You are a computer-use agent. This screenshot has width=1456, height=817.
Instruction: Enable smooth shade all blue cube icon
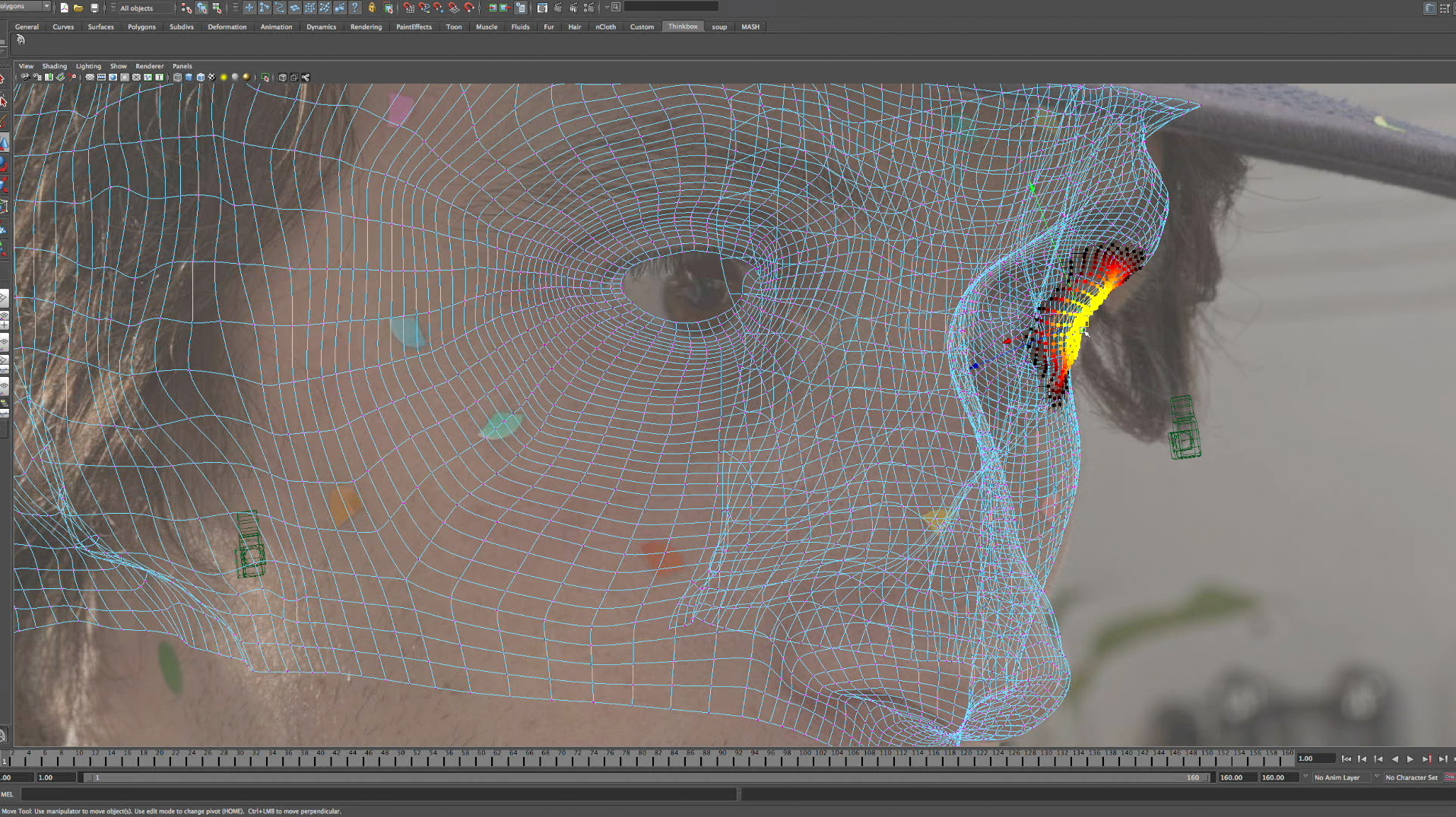pyautogui.click(x=189, y=78)
